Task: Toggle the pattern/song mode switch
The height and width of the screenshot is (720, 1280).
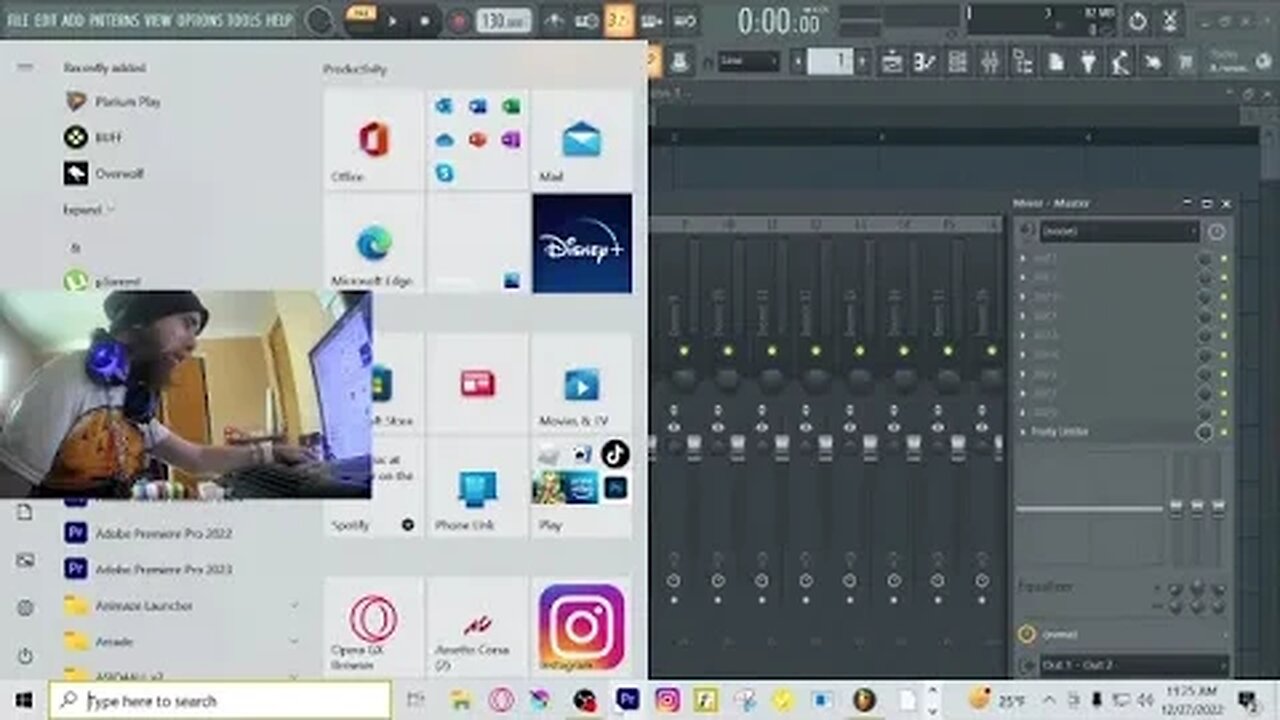Action: pos(359,20)
